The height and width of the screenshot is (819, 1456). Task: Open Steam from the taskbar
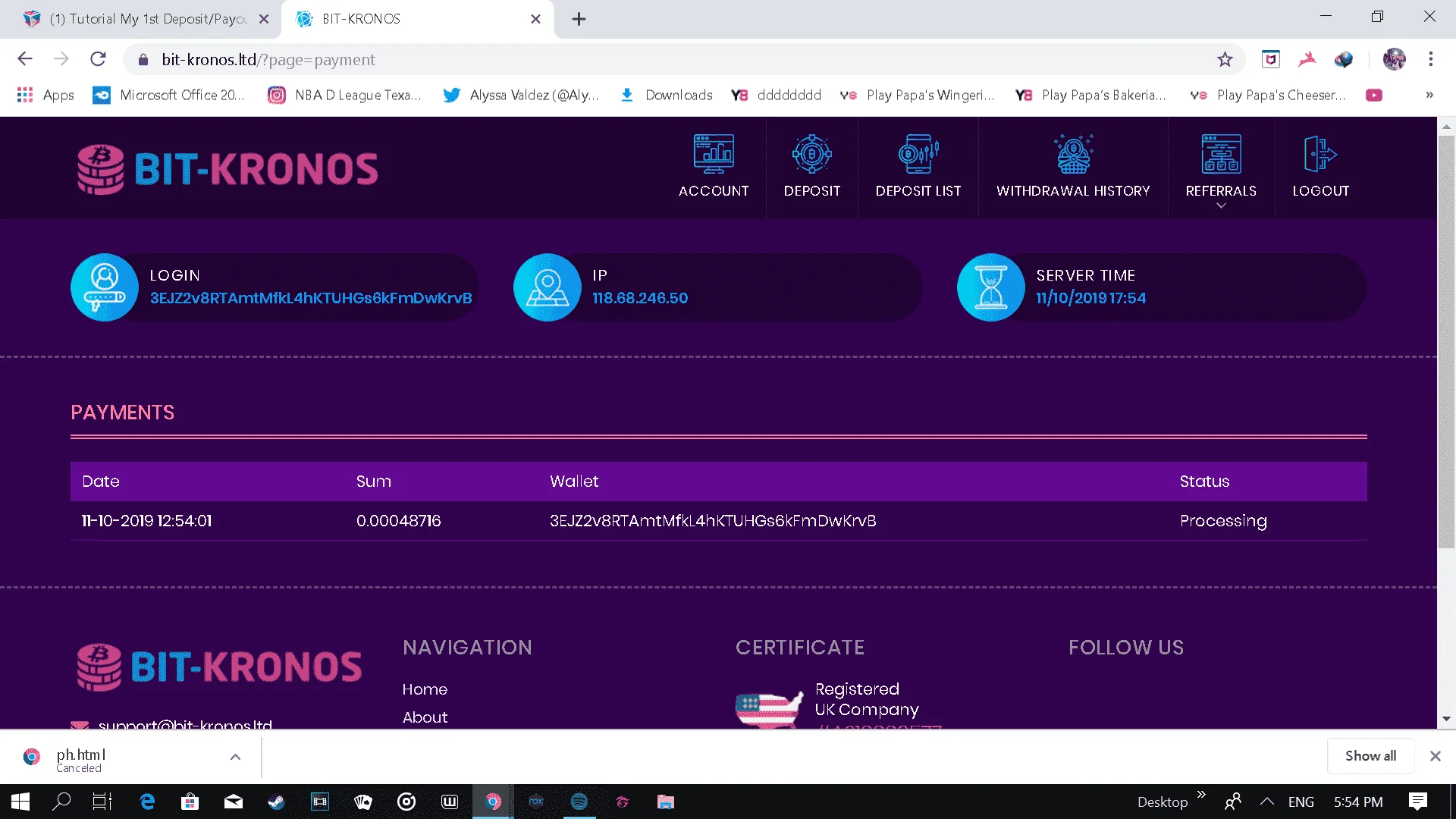click(x=276, y=802)
